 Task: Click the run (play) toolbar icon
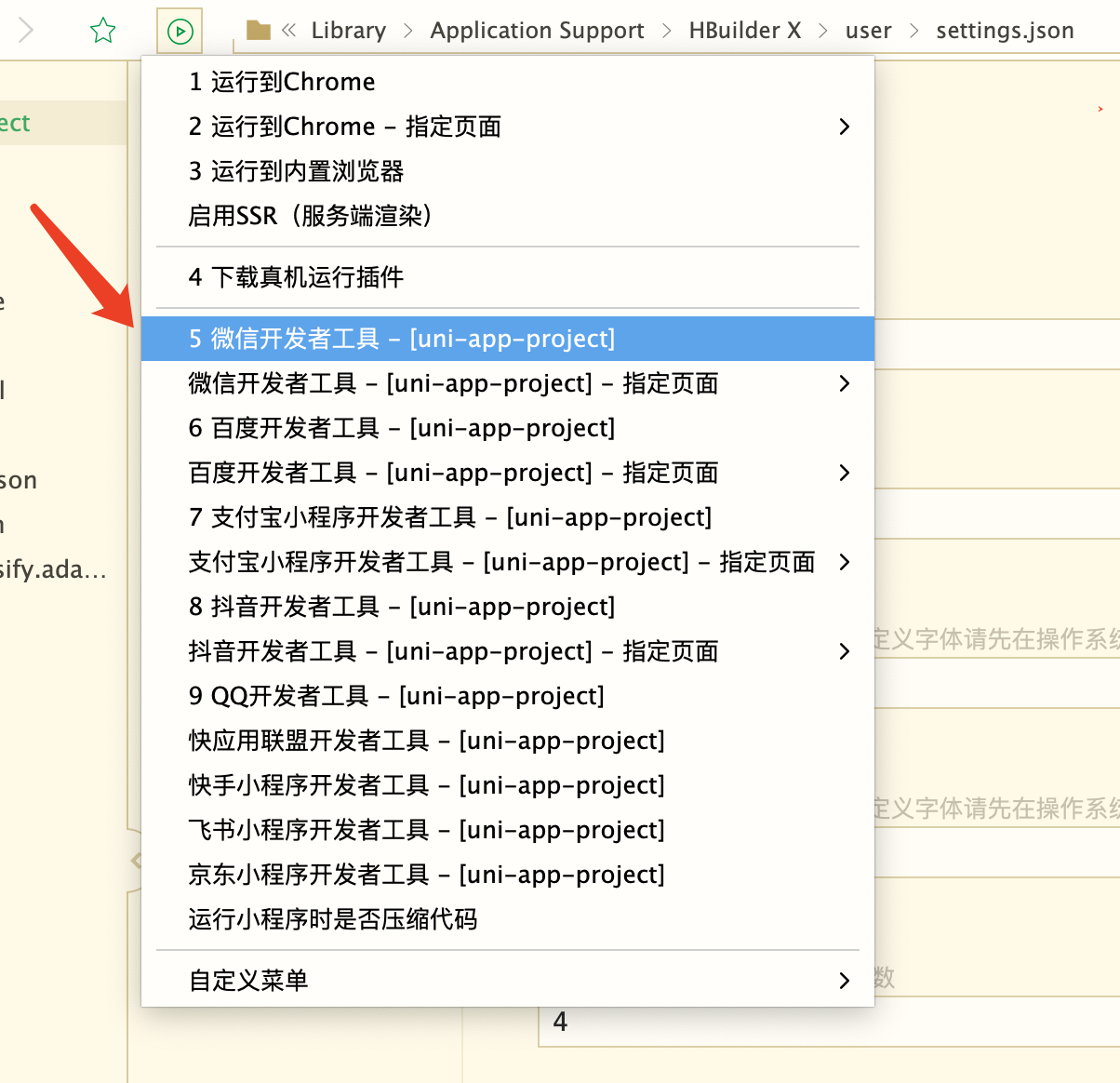(180, 32)
